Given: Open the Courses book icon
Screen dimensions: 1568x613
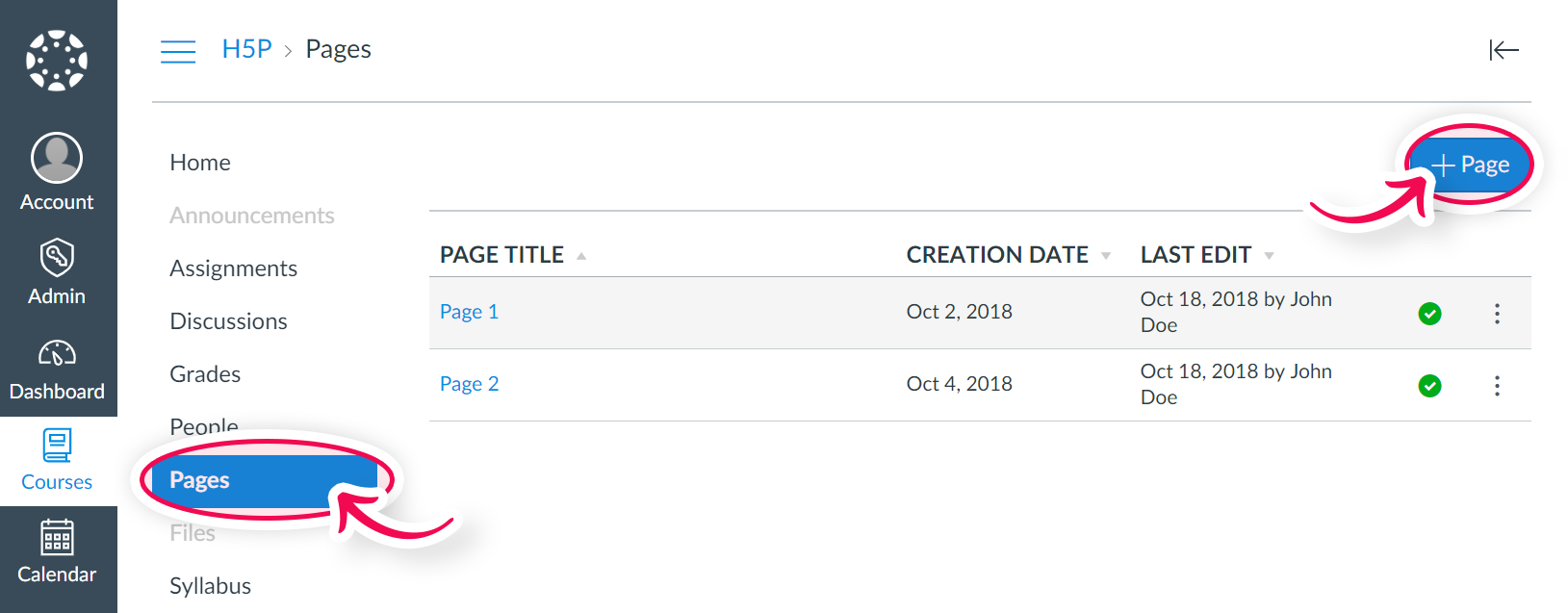Looking at the screenshot, I should (x=57, y=446).
